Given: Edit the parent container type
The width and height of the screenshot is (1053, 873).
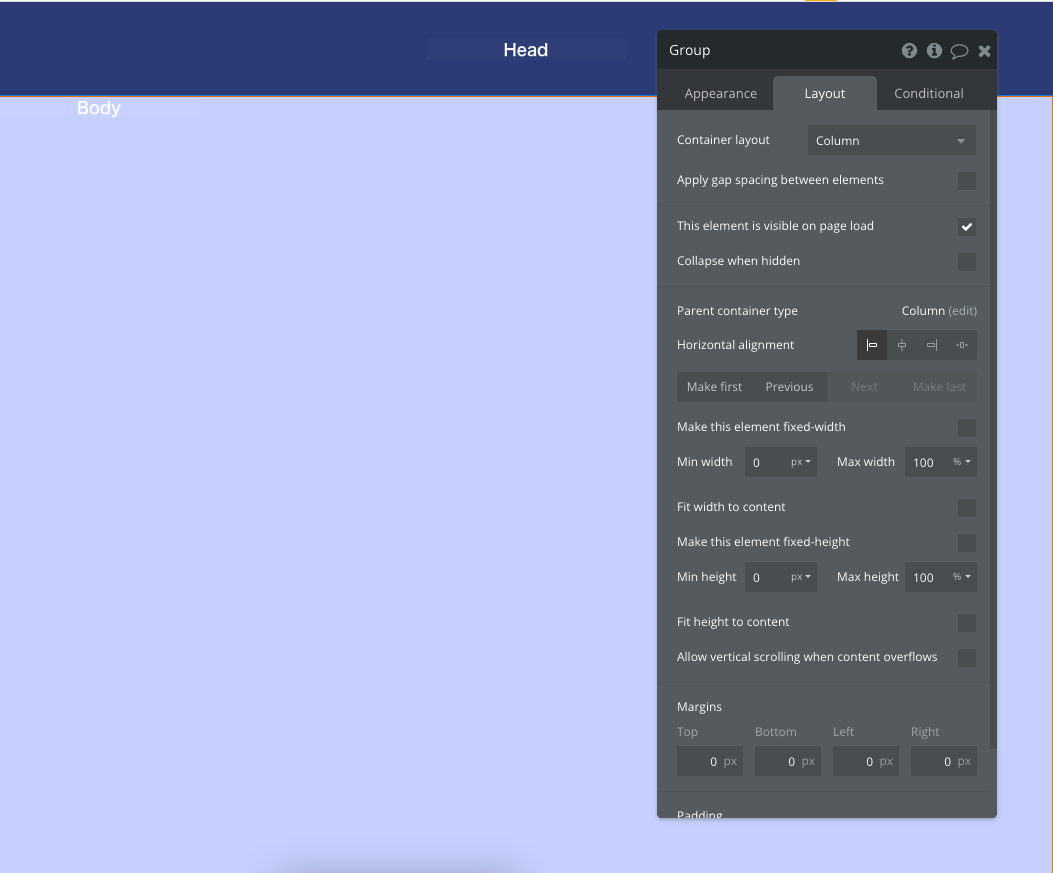Looking at the screenshot, I should (x=962, y=311).
